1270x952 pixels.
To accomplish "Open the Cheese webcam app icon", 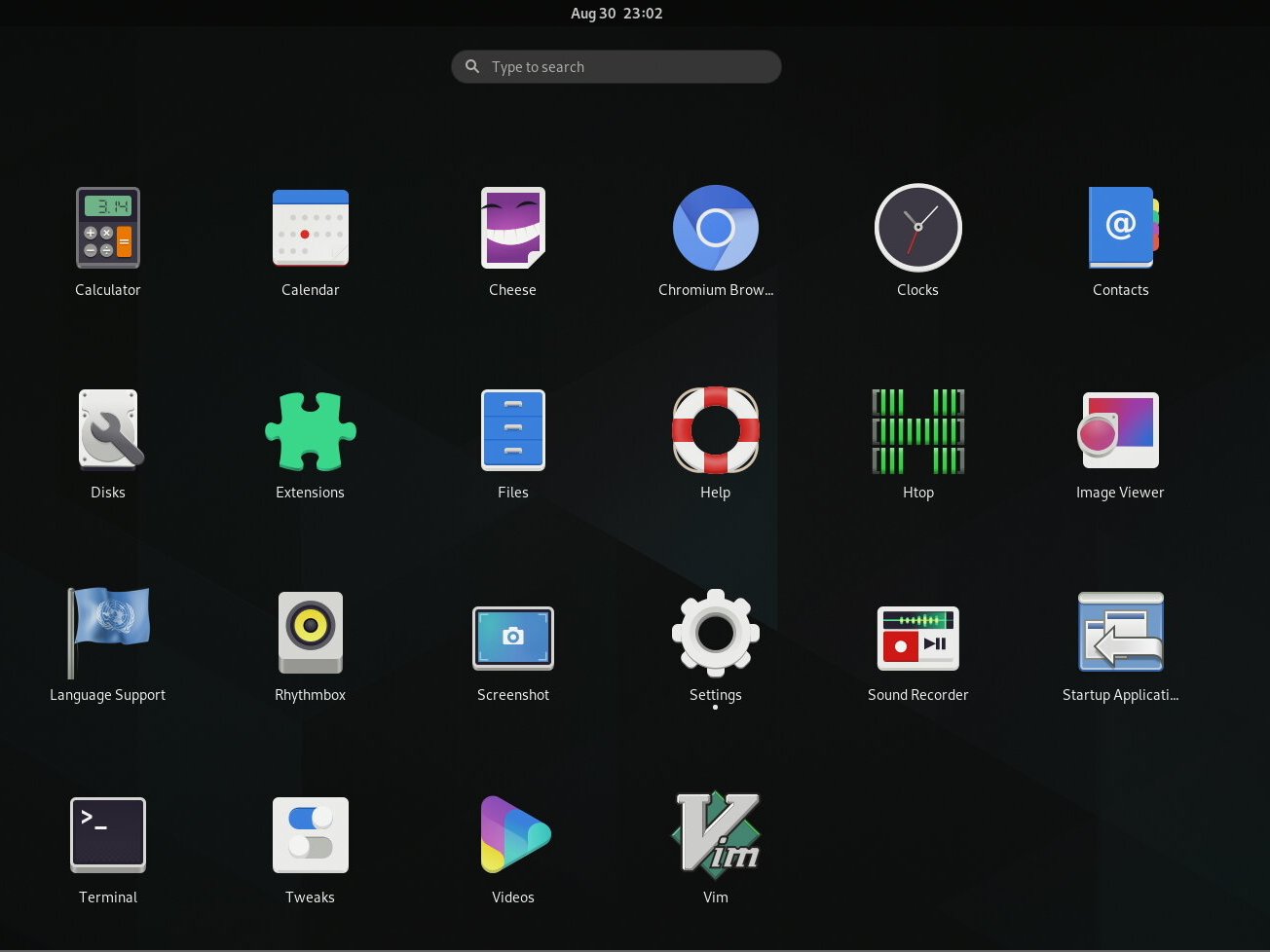I will tap(513, 228).
